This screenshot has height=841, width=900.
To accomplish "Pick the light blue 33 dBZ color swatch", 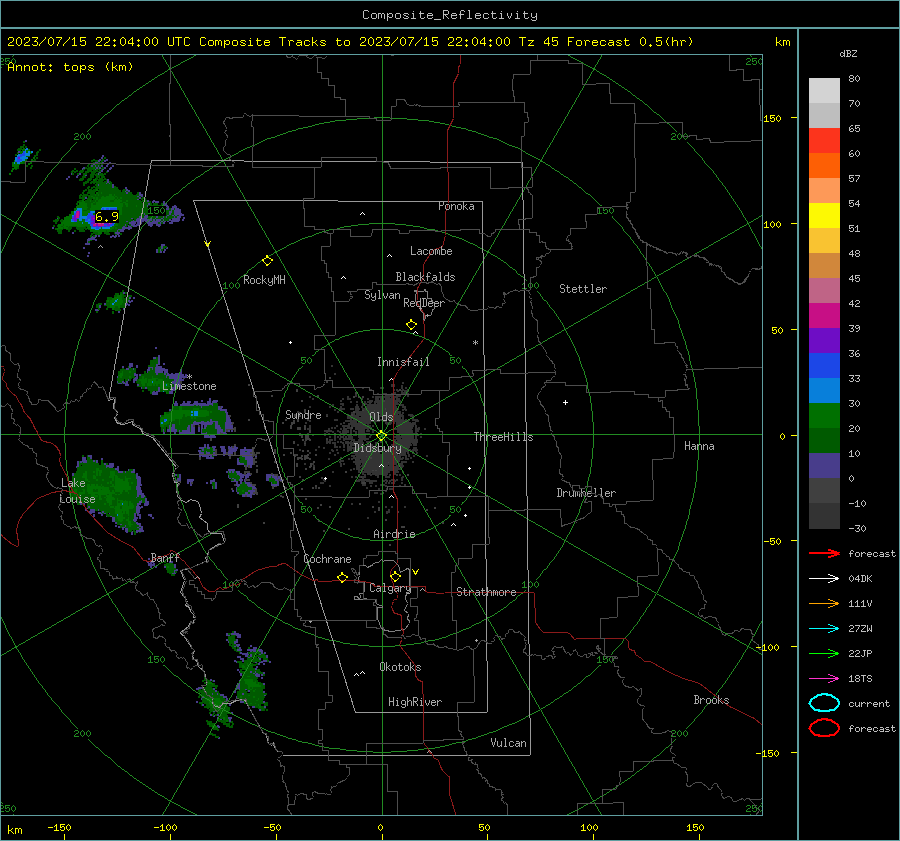I will pos(824,390).
